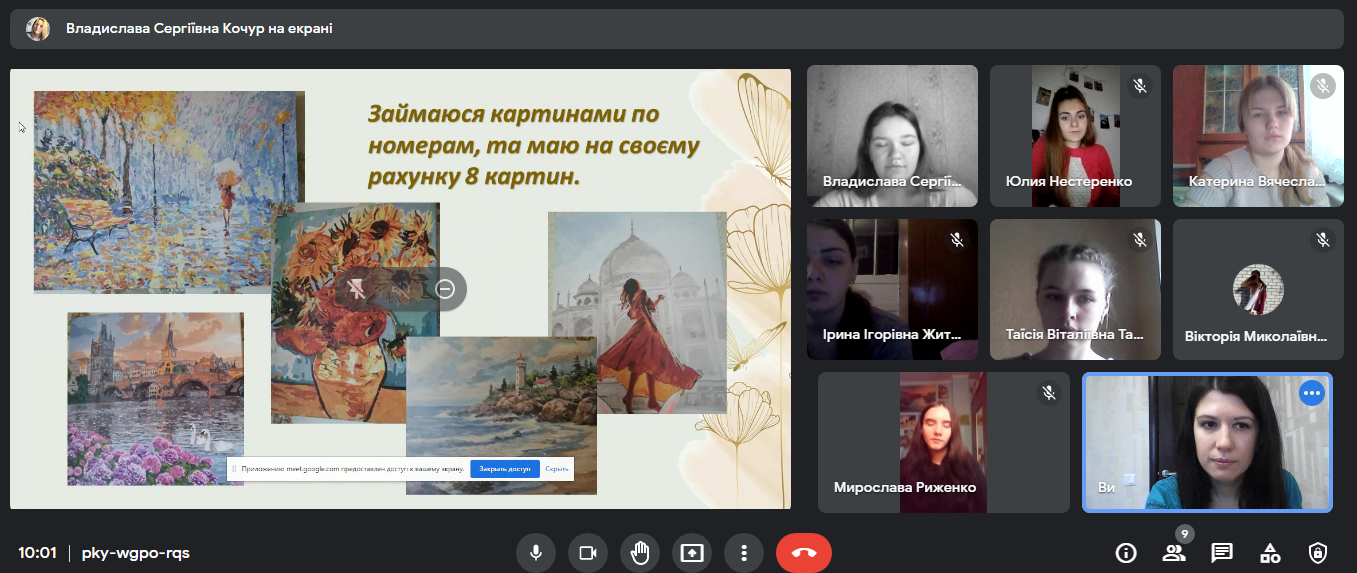This screenshot has height=573, width=1357.
Task: Remove the presentation with the minus-circle icon
Action: point(446,289)
